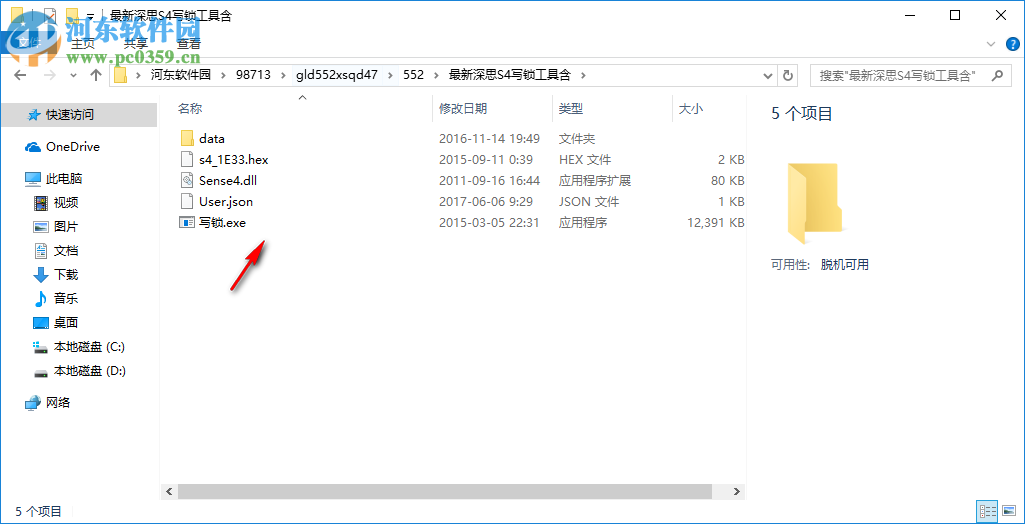The image size is (1025, 524).
Task: Click the 本地磁盘 (D:) drive icon
Action: click(x=41, y=372)
